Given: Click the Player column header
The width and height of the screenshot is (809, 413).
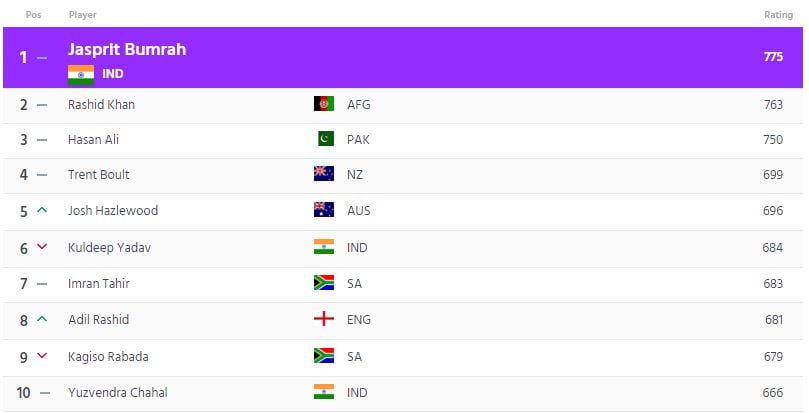Looking at the screenshot, I should pyautogui.click(x=83, y=15).
